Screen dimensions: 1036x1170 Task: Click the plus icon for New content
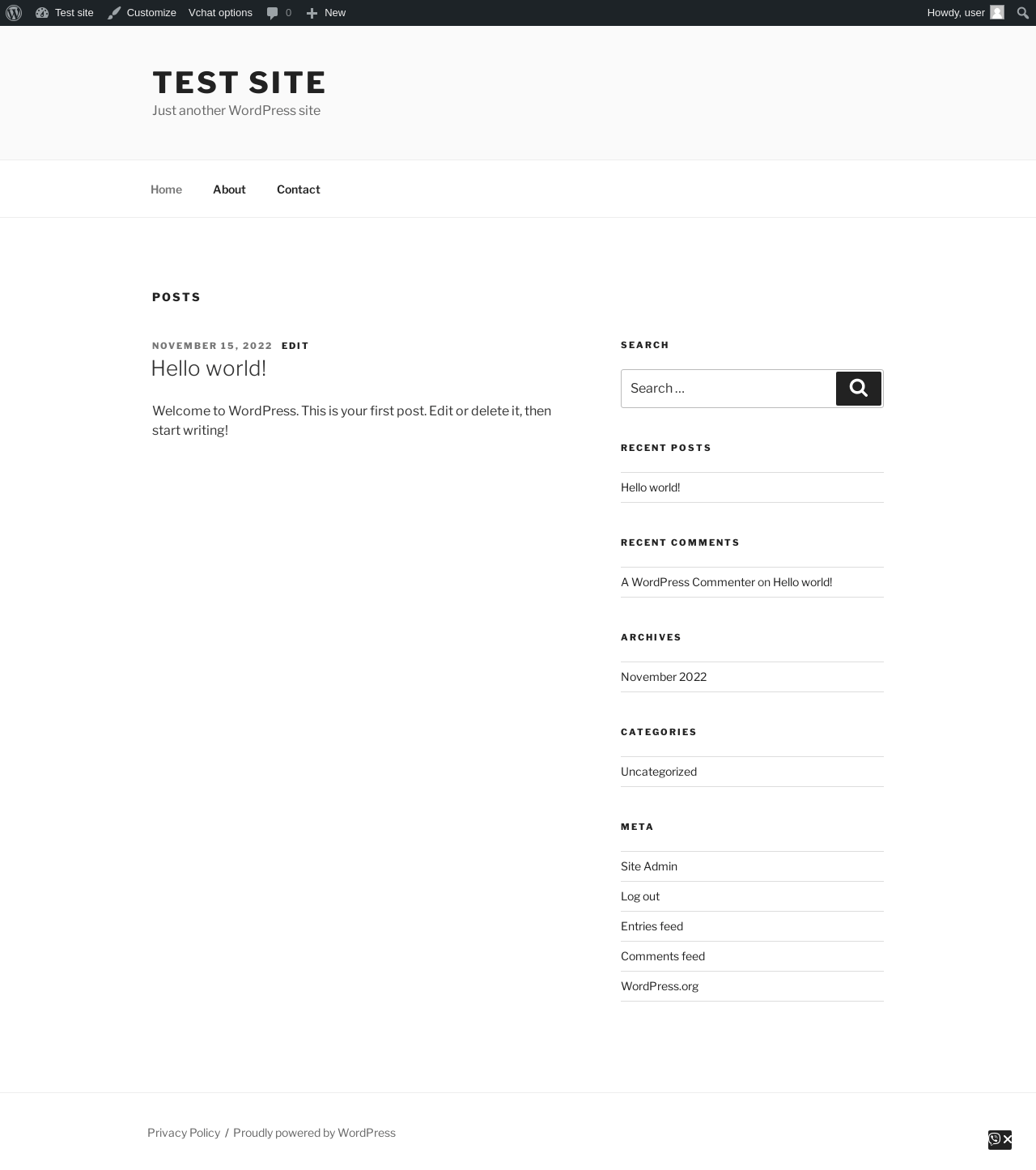[x=312, y=13]
